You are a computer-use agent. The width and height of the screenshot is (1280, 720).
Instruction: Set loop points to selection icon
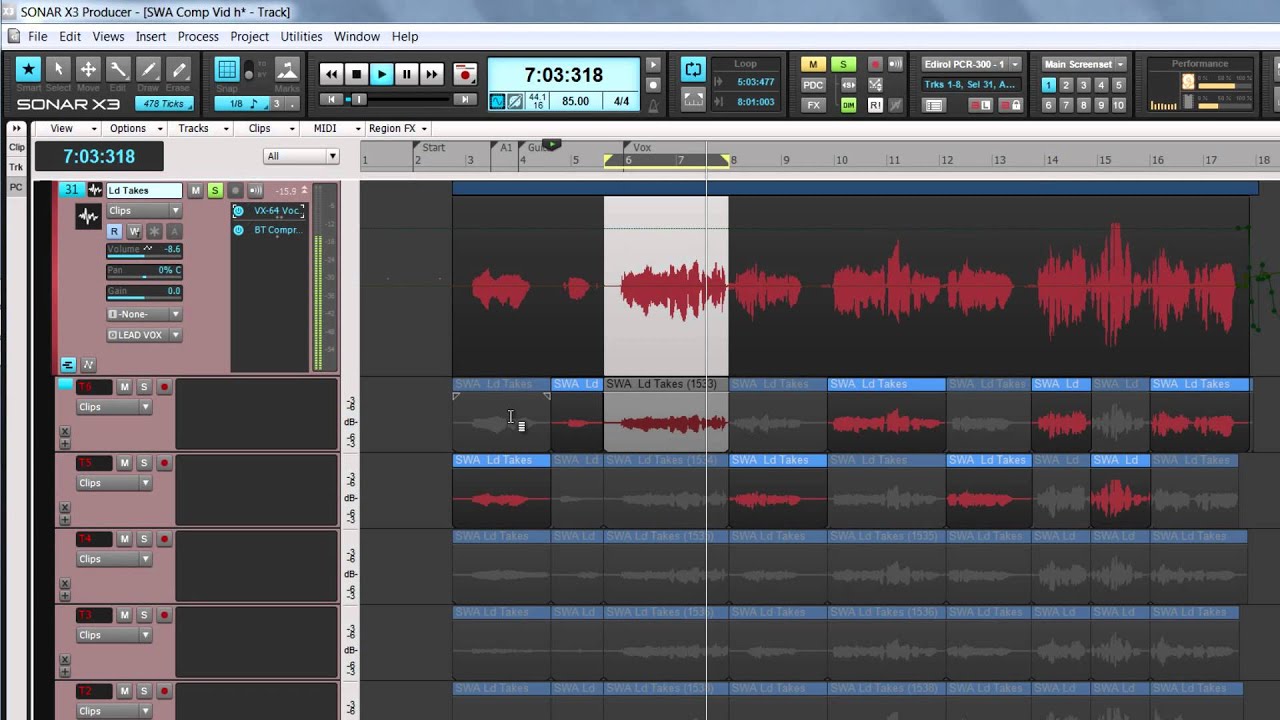click(x=693, y=99)
